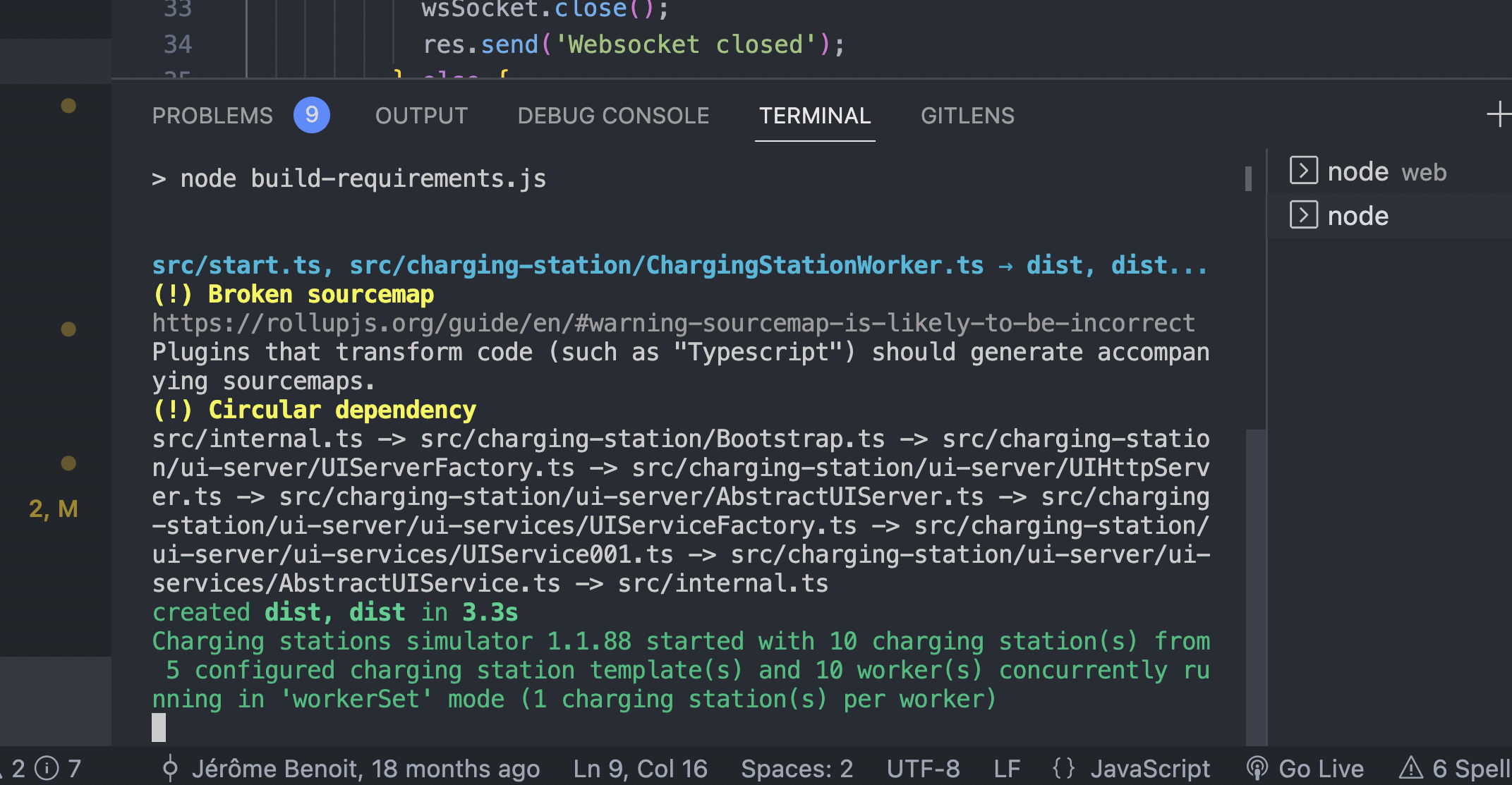Click the JavaScript language mode indicator
Image resolution: width=1512 pixels, height=785 pixels.
tap(1150, 769)
